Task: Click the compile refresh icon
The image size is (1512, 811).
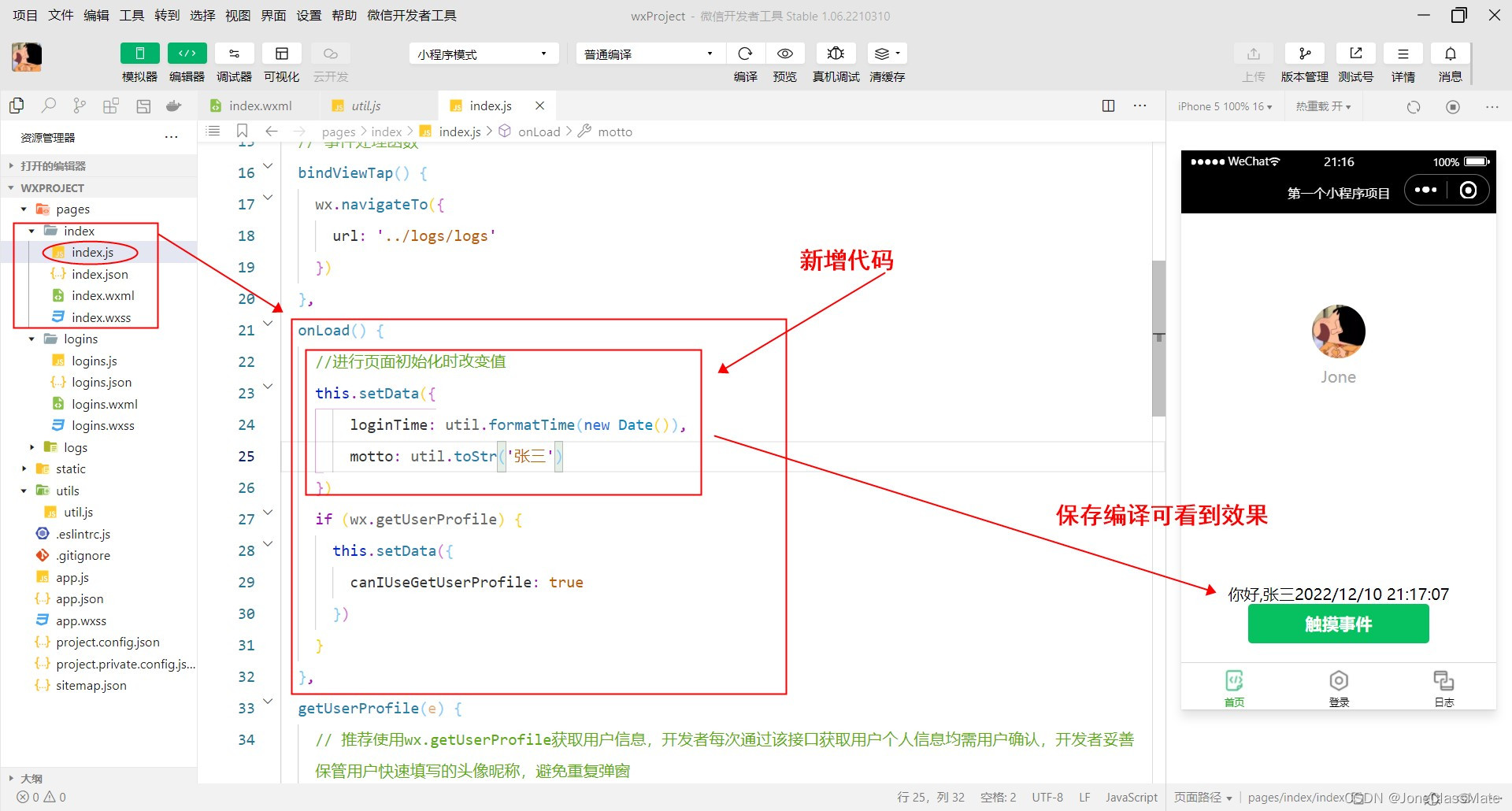Action: pos(745,54)
